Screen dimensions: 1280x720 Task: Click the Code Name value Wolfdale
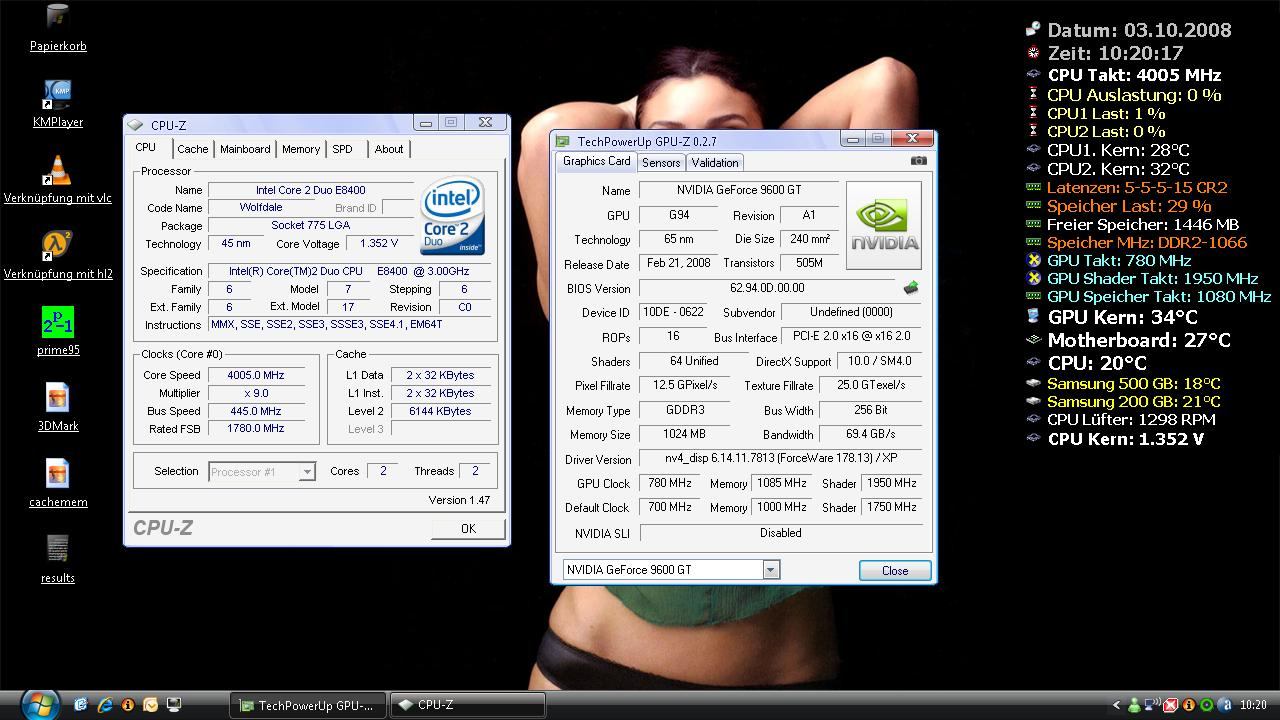261,207
